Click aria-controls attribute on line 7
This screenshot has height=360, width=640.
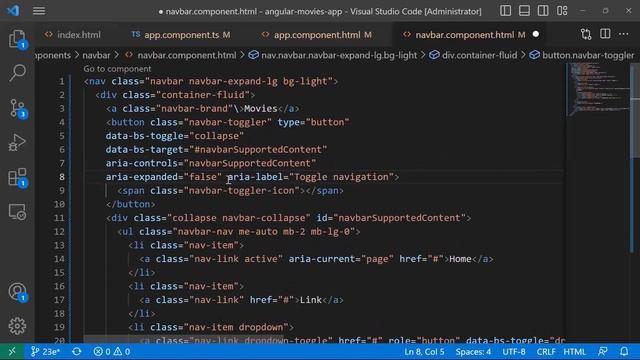(x=141, y=163)
